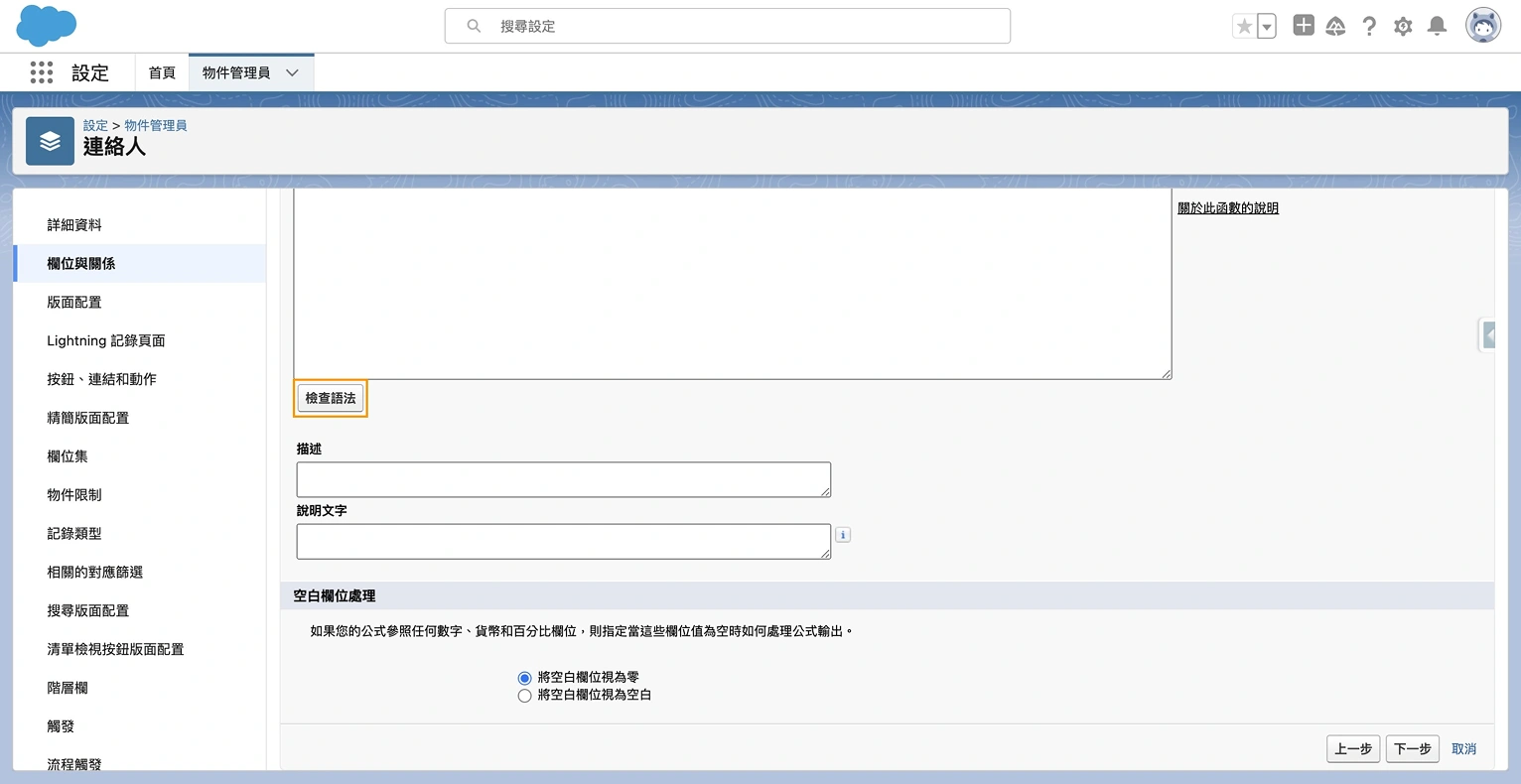The image size is (1521, 784).
Task: Expand the 物件管理員 tab chevron
Action: (x=291, y=72)
